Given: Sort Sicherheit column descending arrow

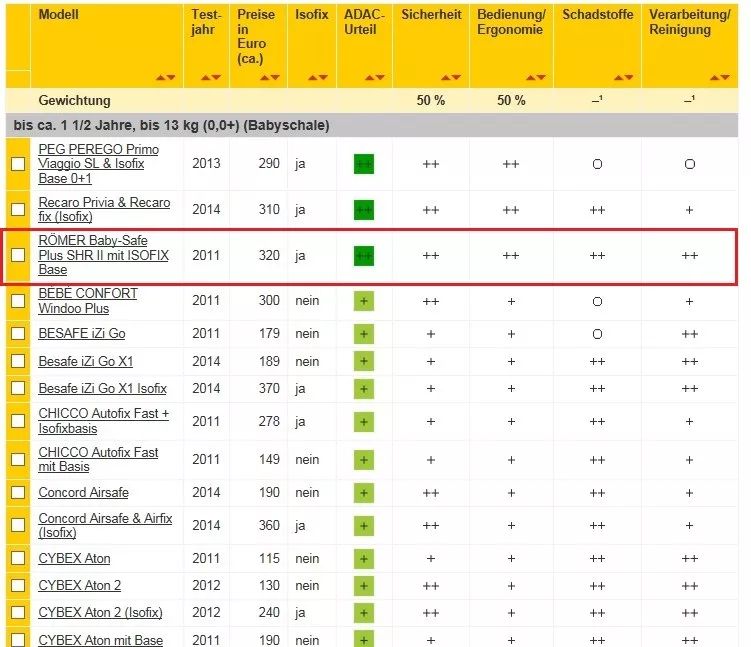Looking at the screenshot, I should 455,77.
